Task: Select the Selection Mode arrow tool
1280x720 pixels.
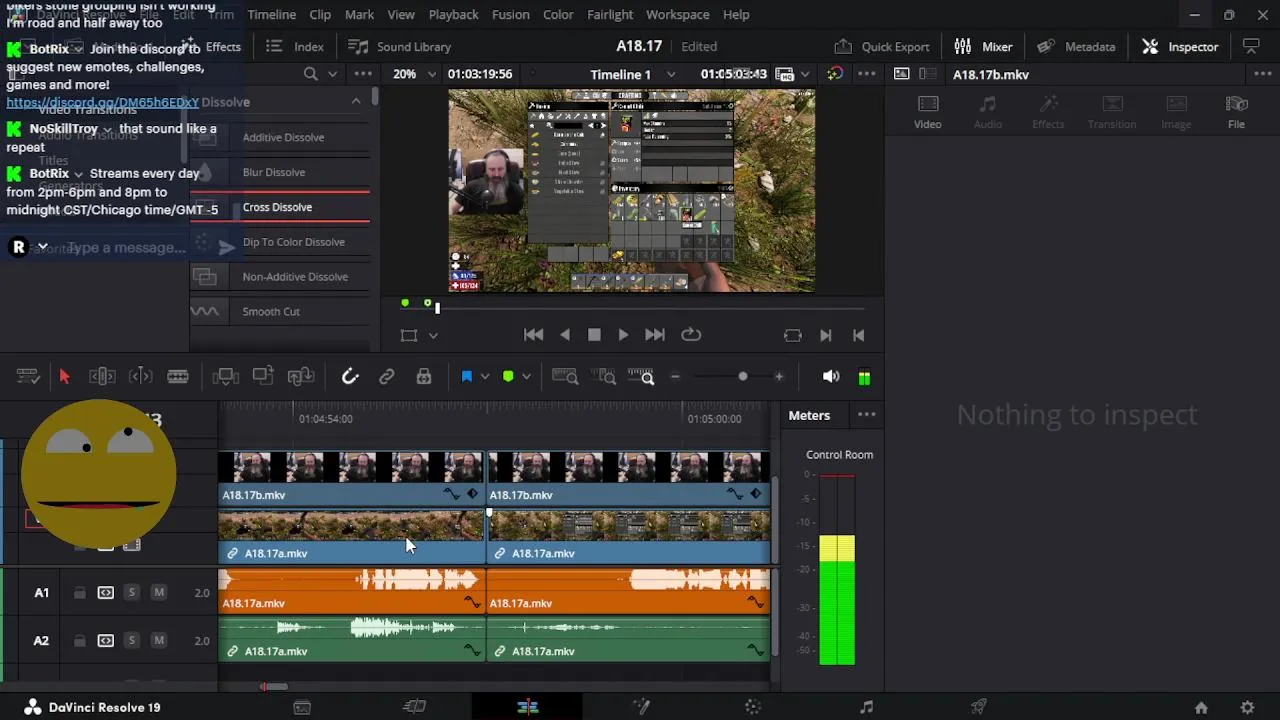Action: [64, 376]
